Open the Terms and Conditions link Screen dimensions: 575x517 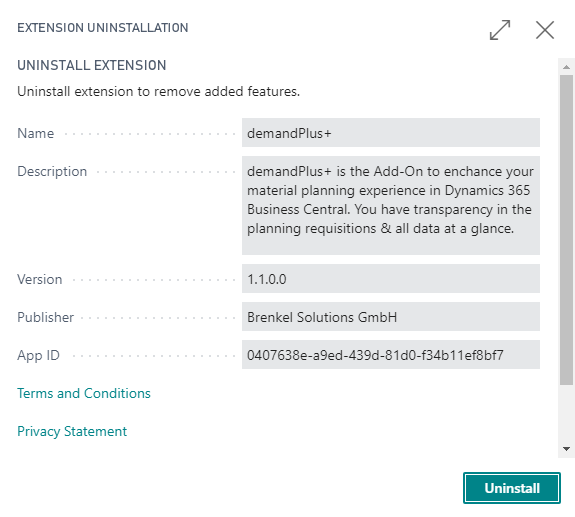click(x=84, y=393)
